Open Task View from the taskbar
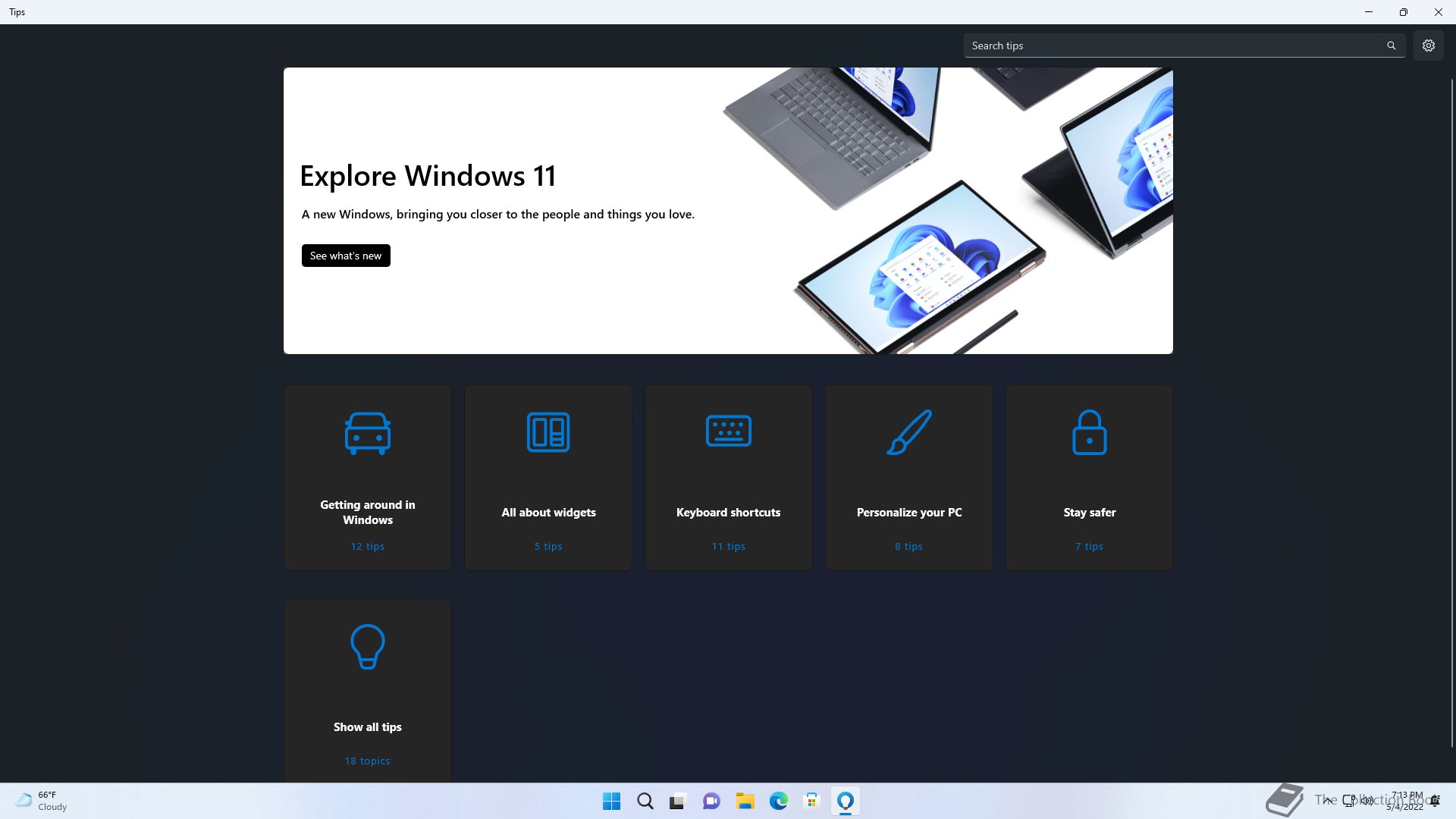The image size is (1456, 819). coord(678,802)
